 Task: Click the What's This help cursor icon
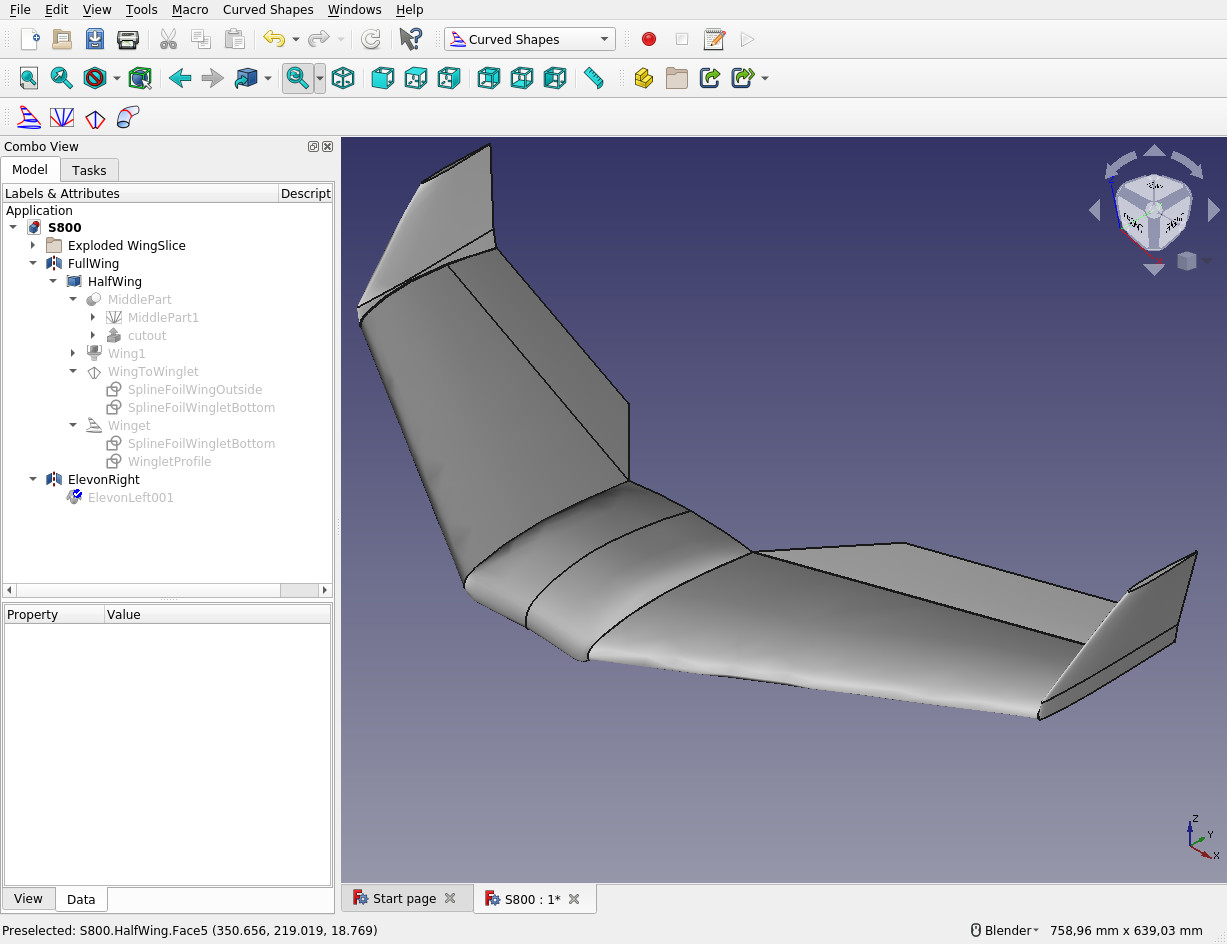tap(410, 39)
